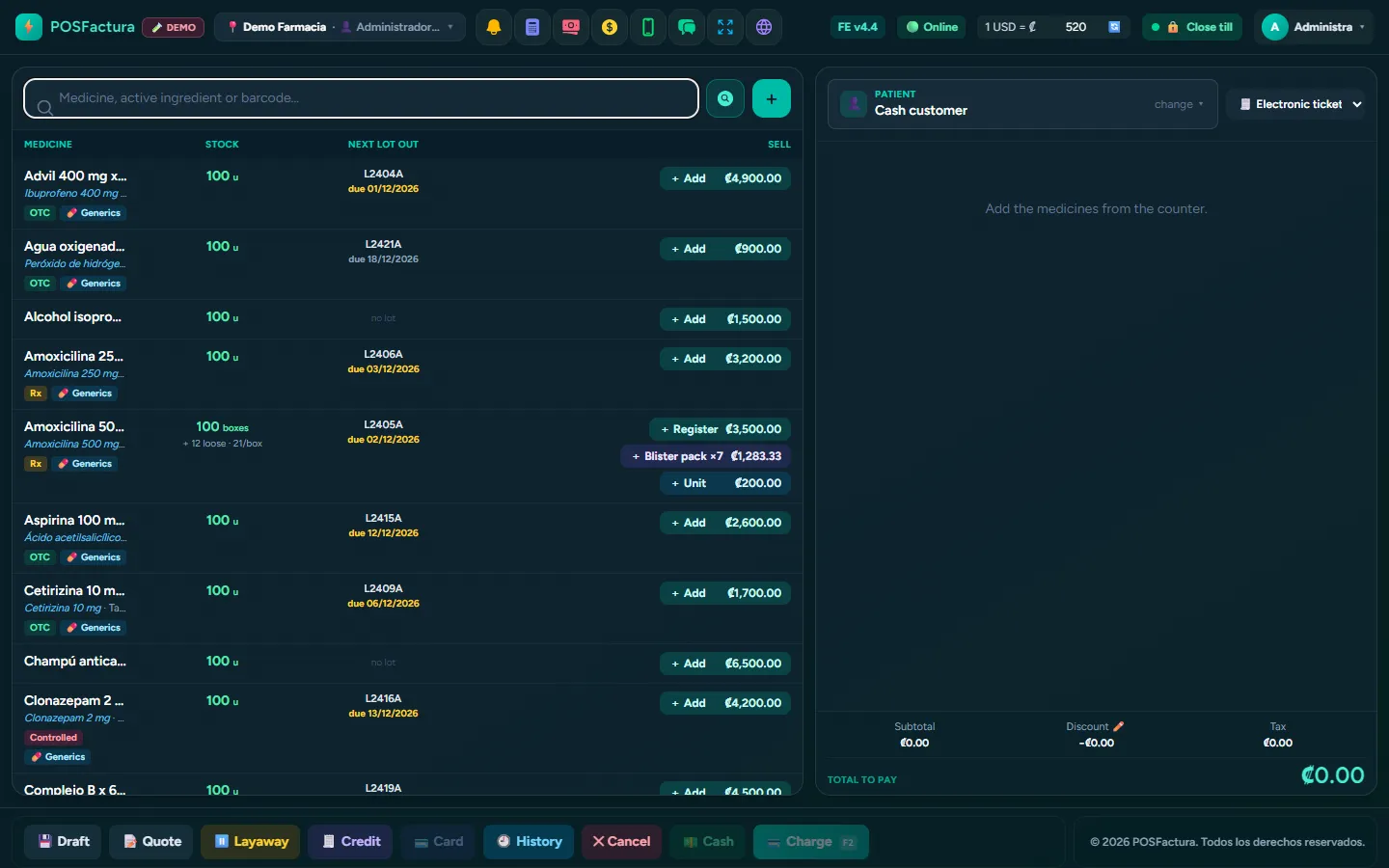This screenshot has height=868, width=1389.
Task: Click the plus add-product button
Action: 772,98
